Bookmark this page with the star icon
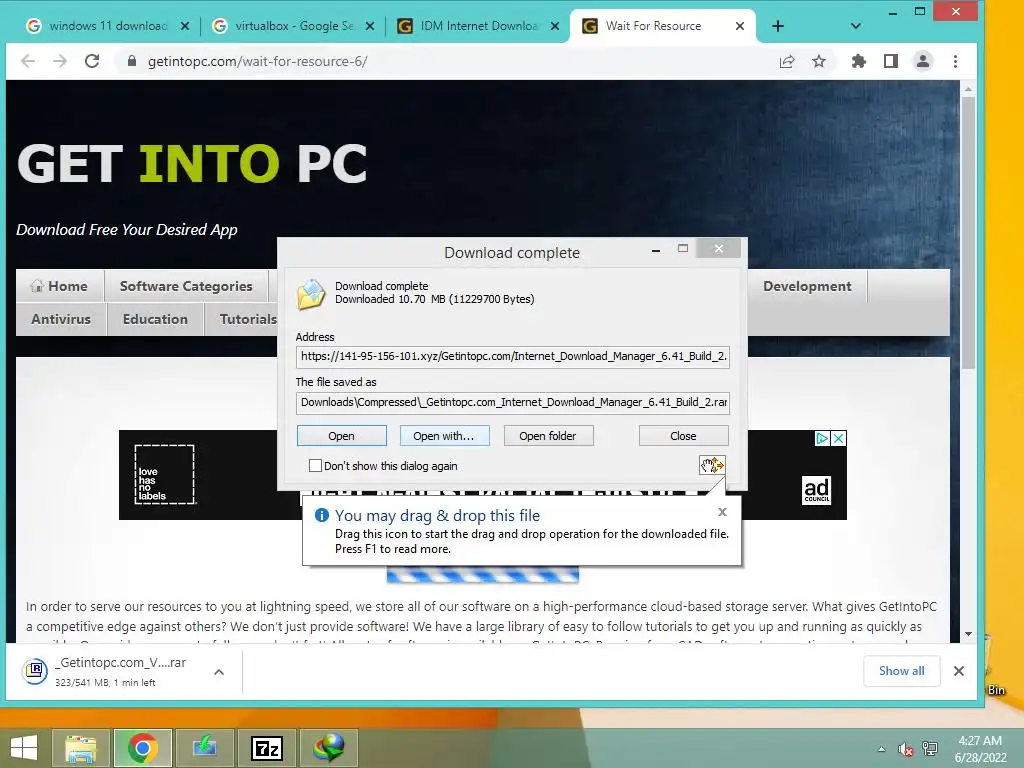Image resolution: width=1024 pixels, height=768 pixels. pos(819,61)
